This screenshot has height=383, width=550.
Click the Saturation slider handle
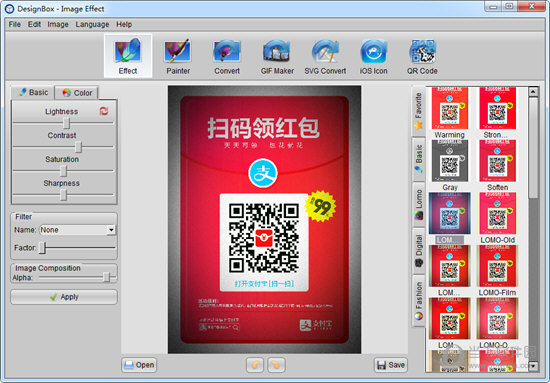coord(63,171)
